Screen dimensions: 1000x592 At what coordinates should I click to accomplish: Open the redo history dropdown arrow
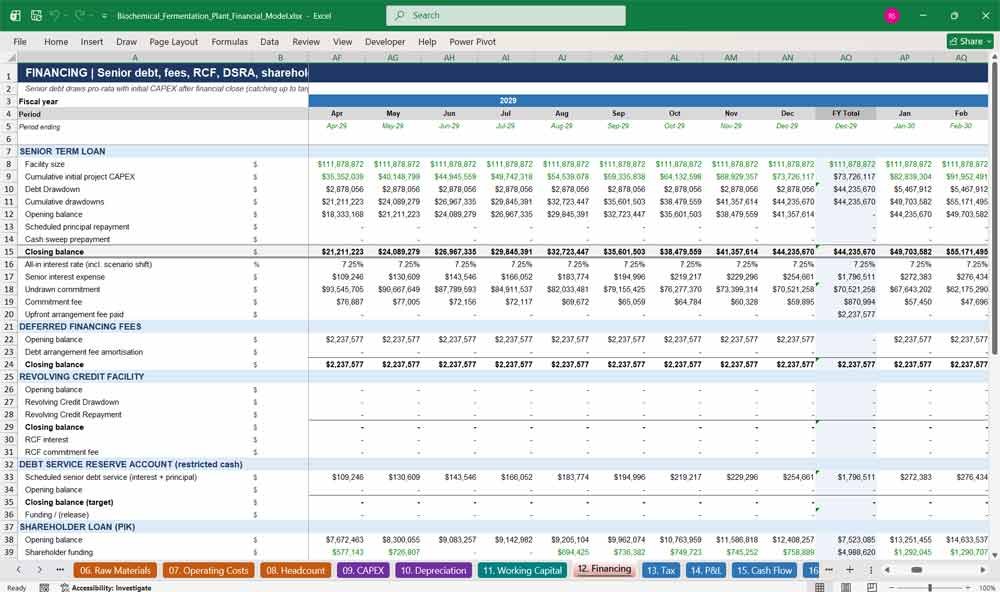(89, 16)
